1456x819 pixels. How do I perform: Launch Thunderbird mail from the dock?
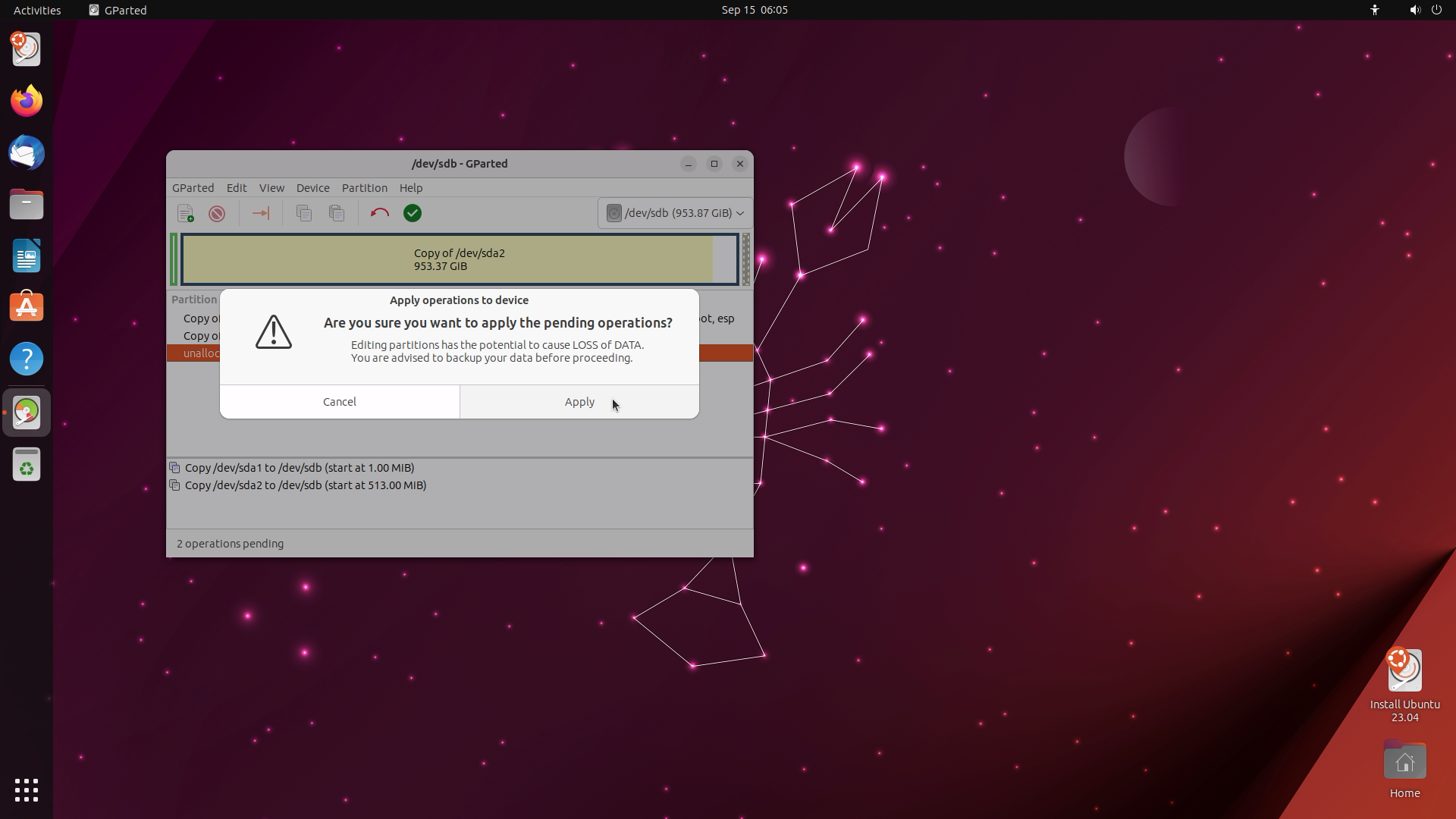[27, 152]
